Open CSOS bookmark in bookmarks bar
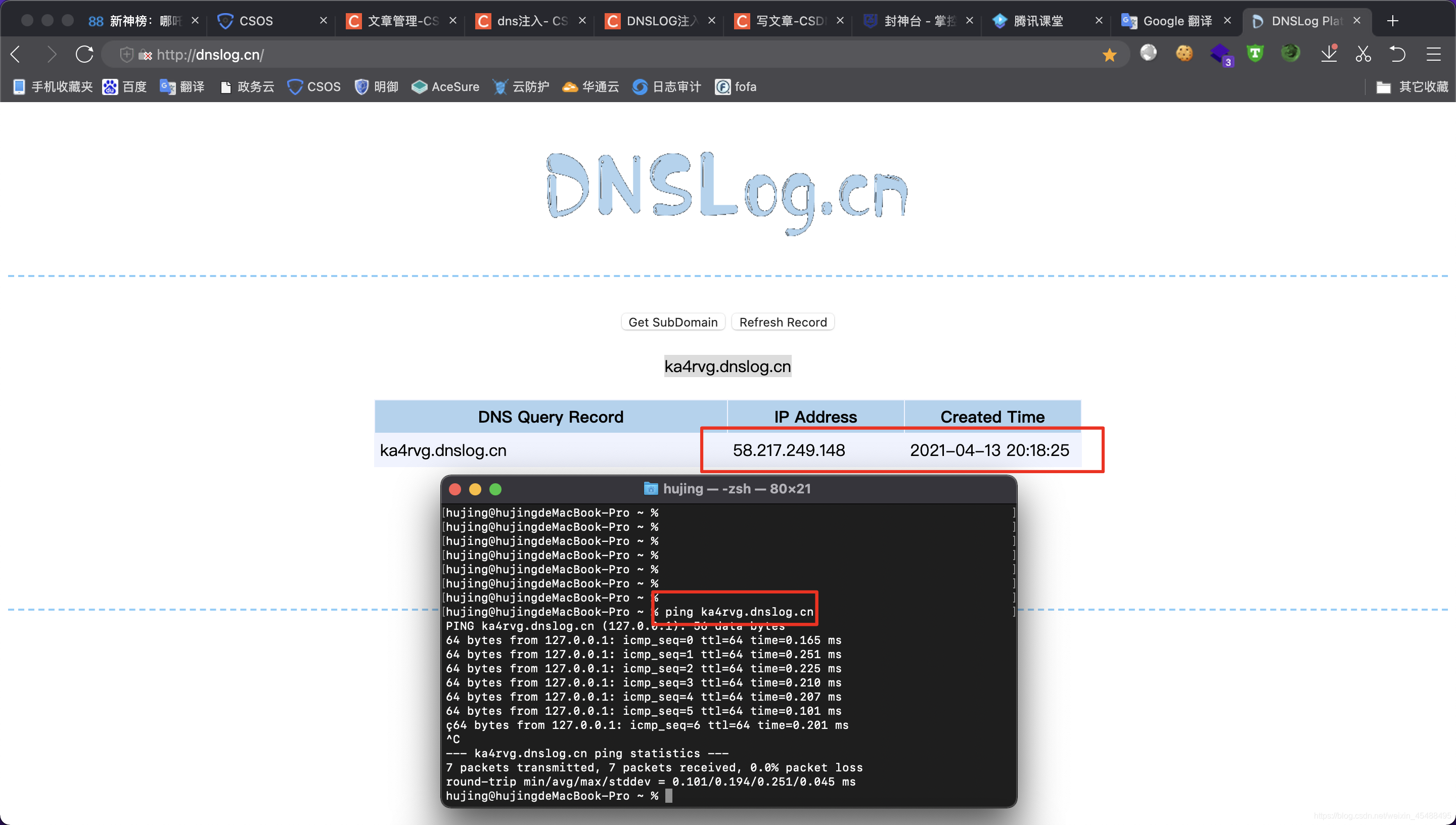The width and height of the screenshot is (1456, 825). [314, 86]
